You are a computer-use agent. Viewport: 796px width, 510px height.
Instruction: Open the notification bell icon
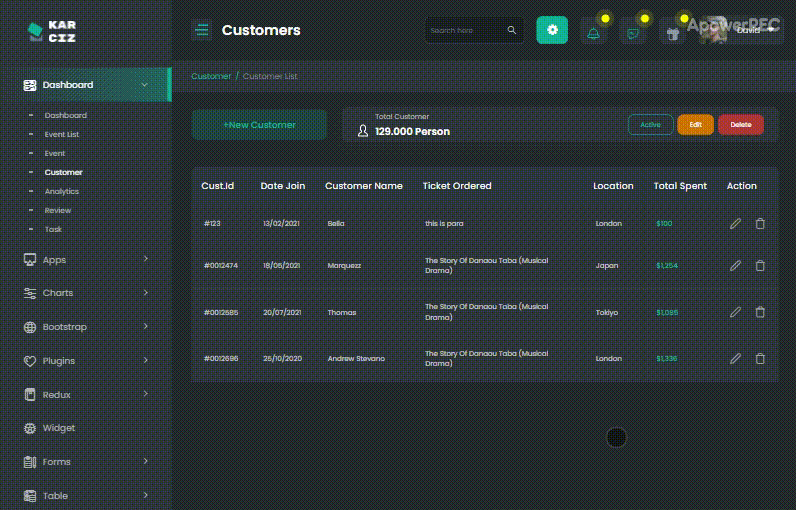(594, 31)
